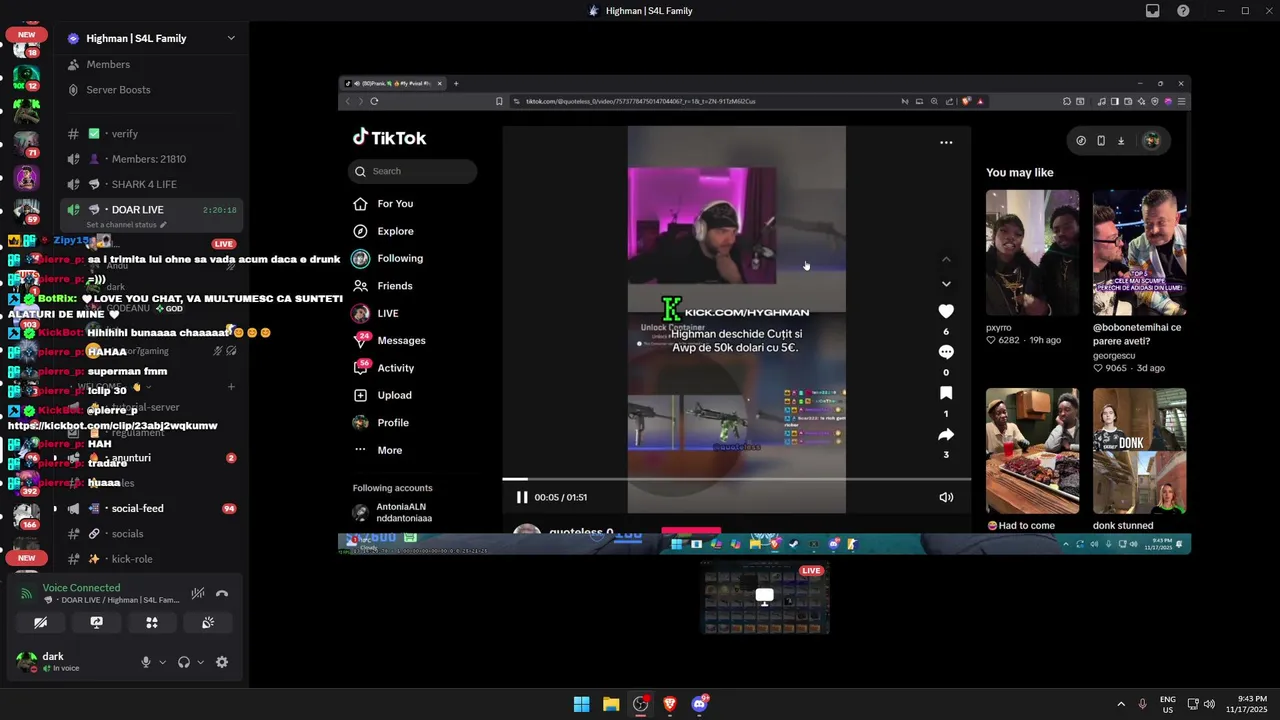Open File Explorer from taskbar
Viewport: 1280px width, 720px height.
click(x=611, y=704)
